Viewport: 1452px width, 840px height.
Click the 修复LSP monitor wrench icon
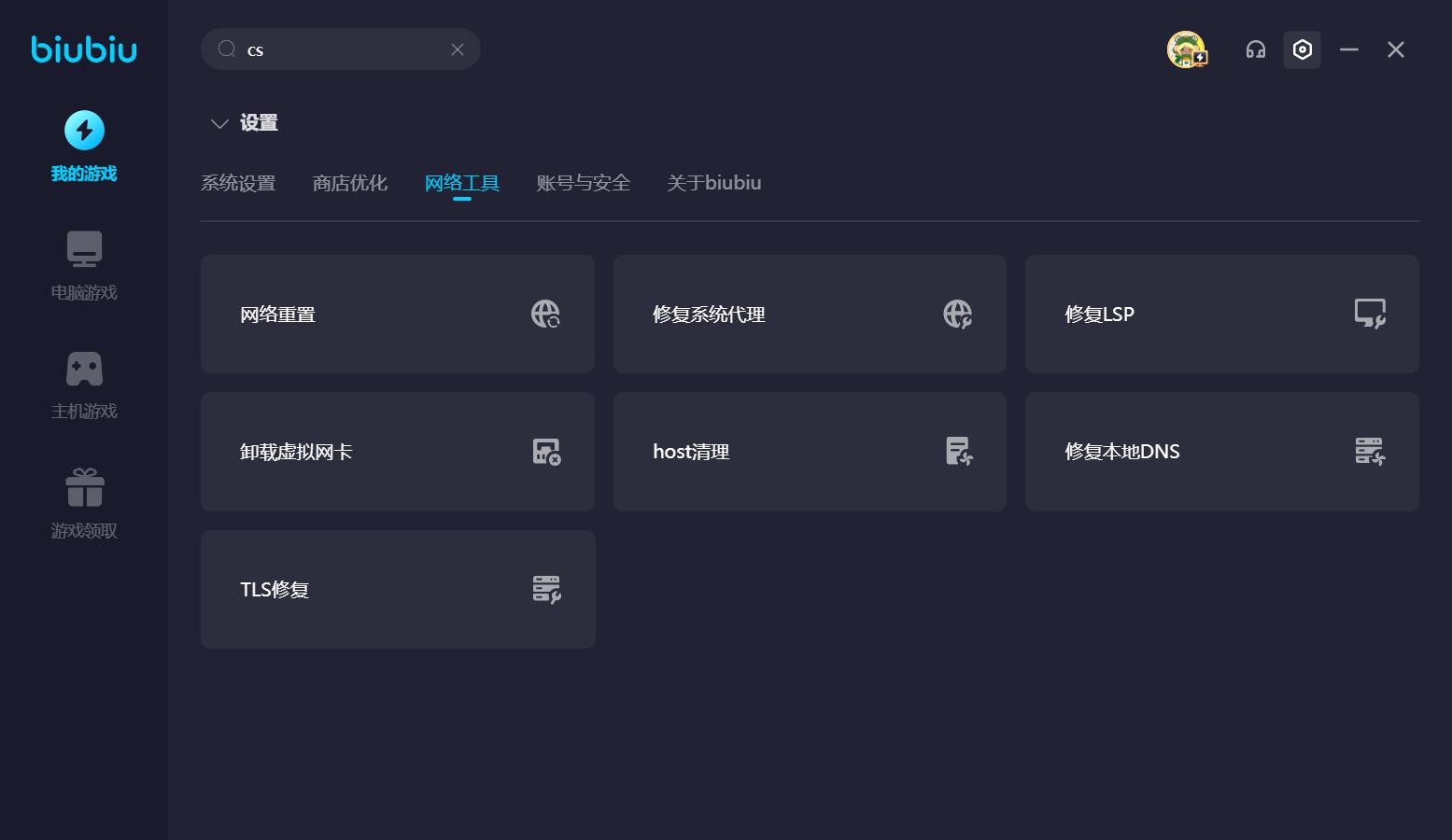coord(1370,314)
